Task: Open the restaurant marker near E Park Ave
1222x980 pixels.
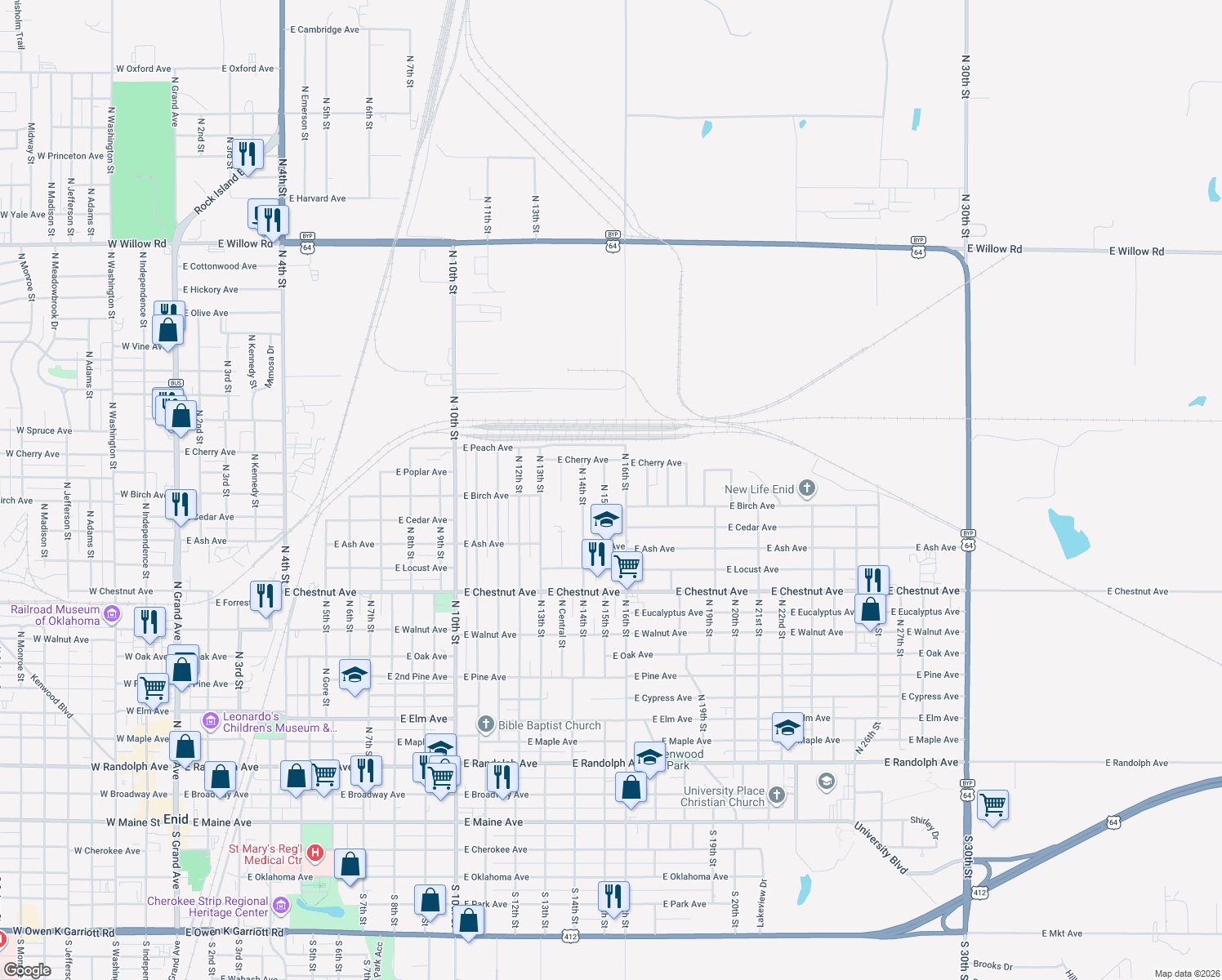Action: tap(613, 898)
